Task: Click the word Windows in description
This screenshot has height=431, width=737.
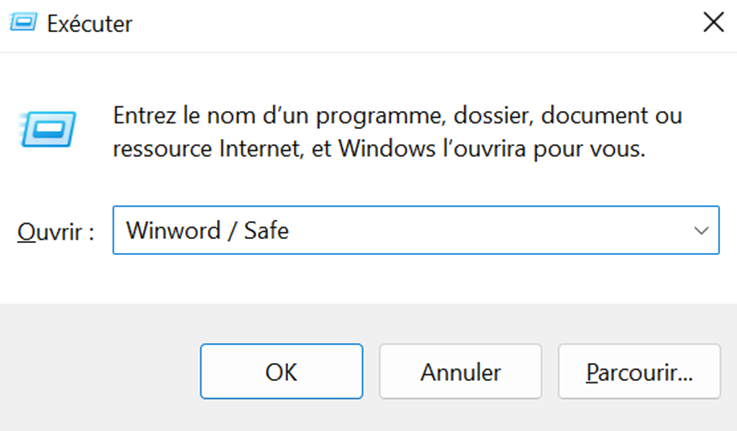Action: click(x=387, y=149)
